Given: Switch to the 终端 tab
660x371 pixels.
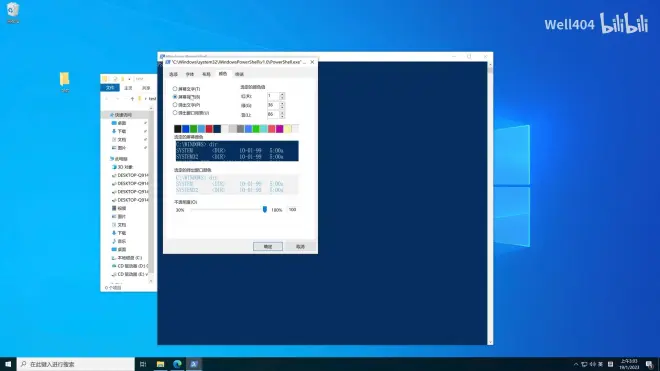Looking at the screenshot, I should (239, 74).
